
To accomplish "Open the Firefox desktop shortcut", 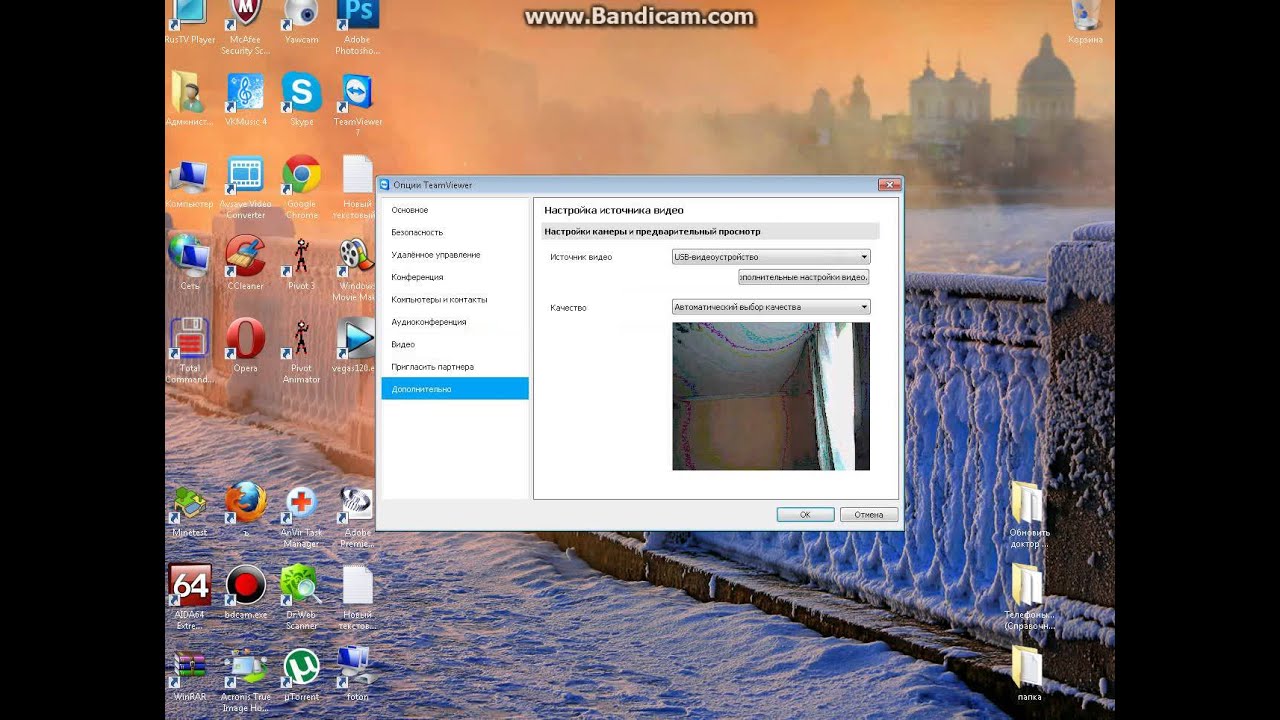I will click(x=245, y=508).
